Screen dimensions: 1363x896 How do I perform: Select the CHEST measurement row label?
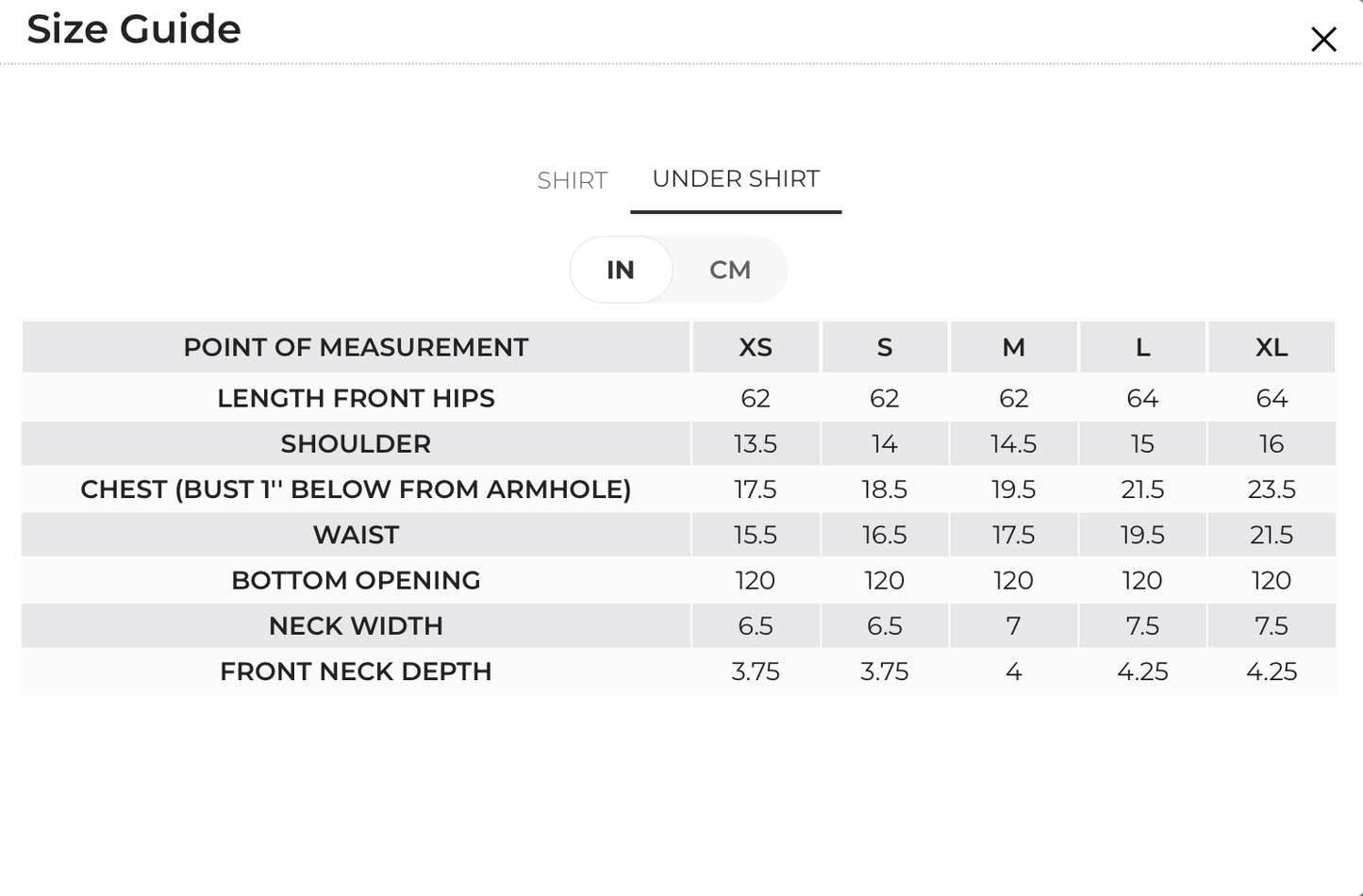point(356,489)
